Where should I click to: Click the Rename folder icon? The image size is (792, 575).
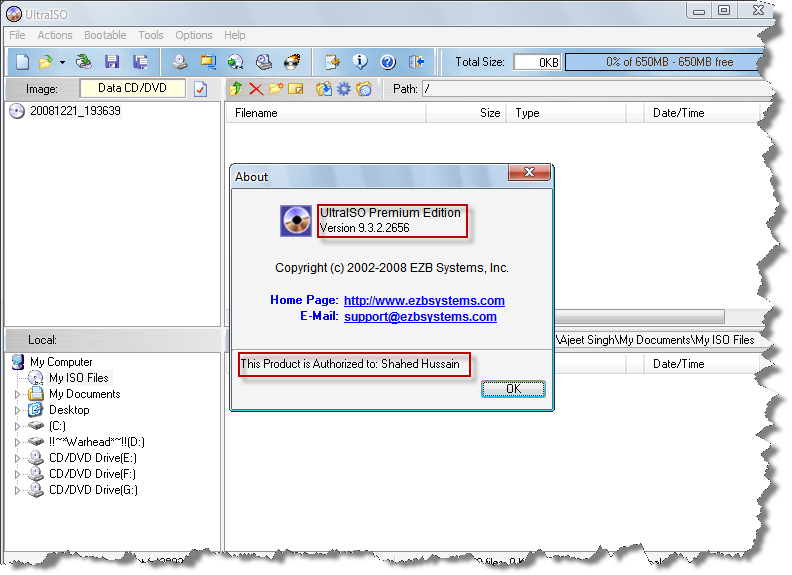click(x=295, y=89)
